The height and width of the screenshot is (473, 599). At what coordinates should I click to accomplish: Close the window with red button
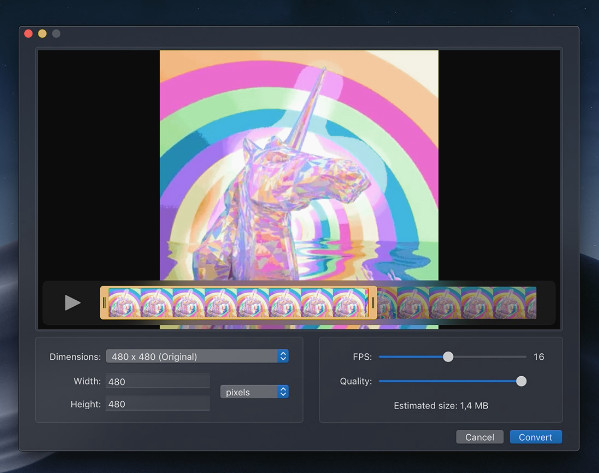pyautogui.click(x=28, y=34)
